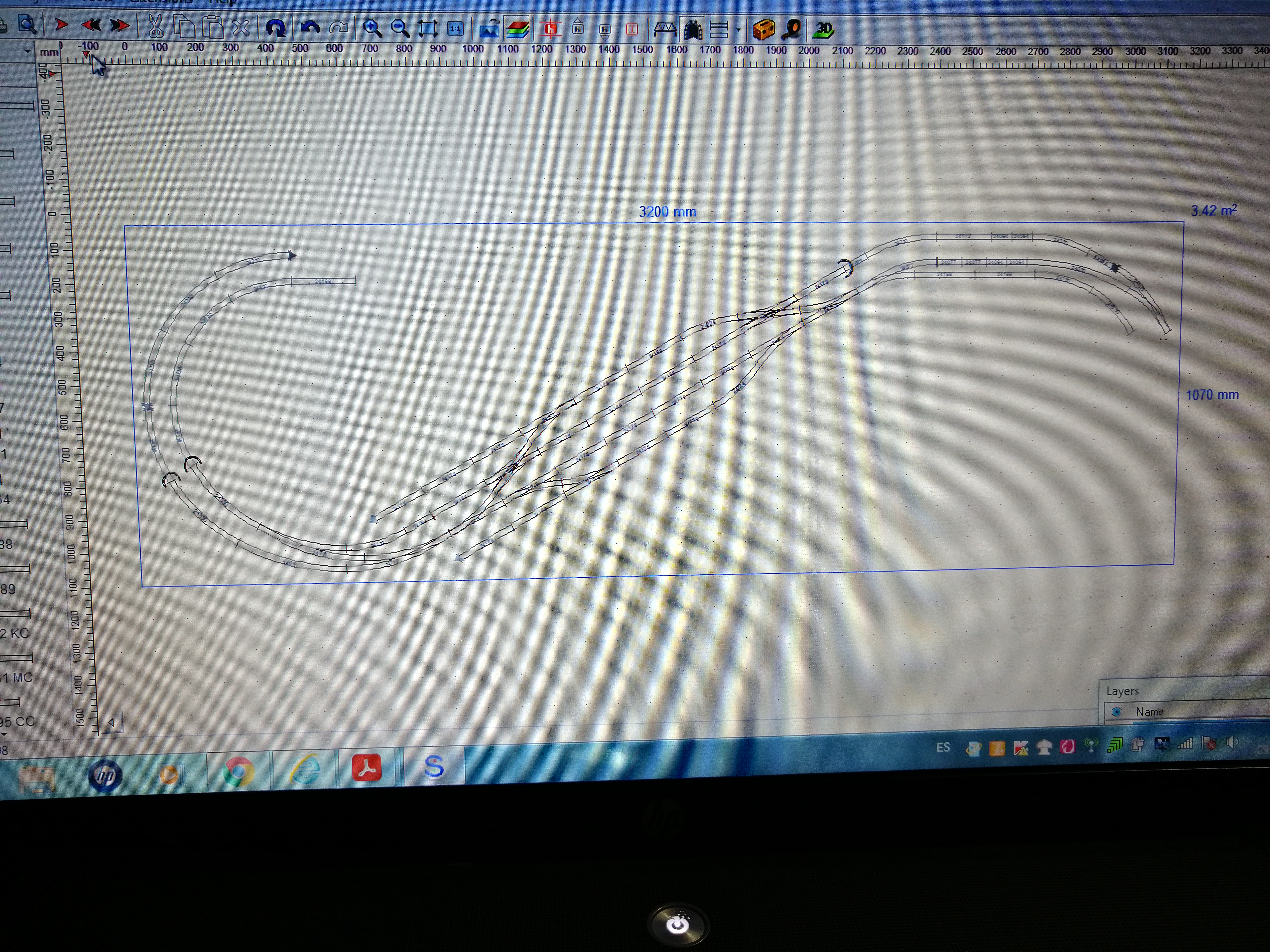Switch to green 3D view
Screen dimensions: 1270x952
823,30
